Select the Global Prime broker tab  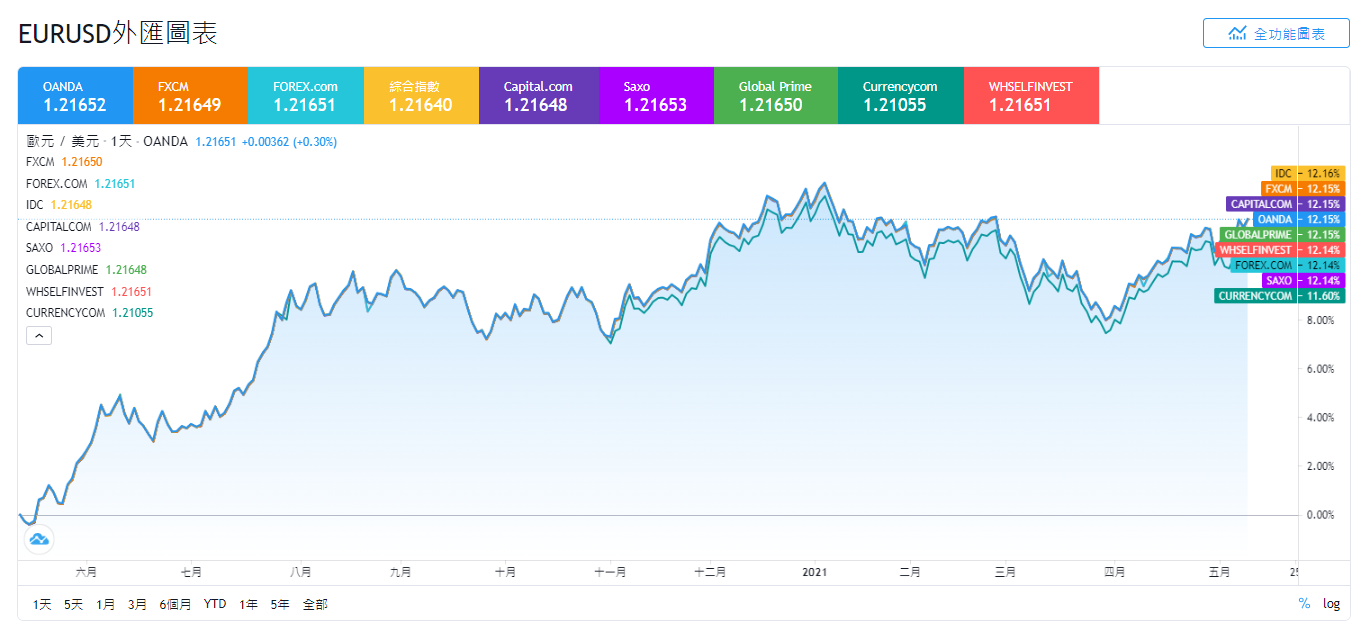point(776,96)
